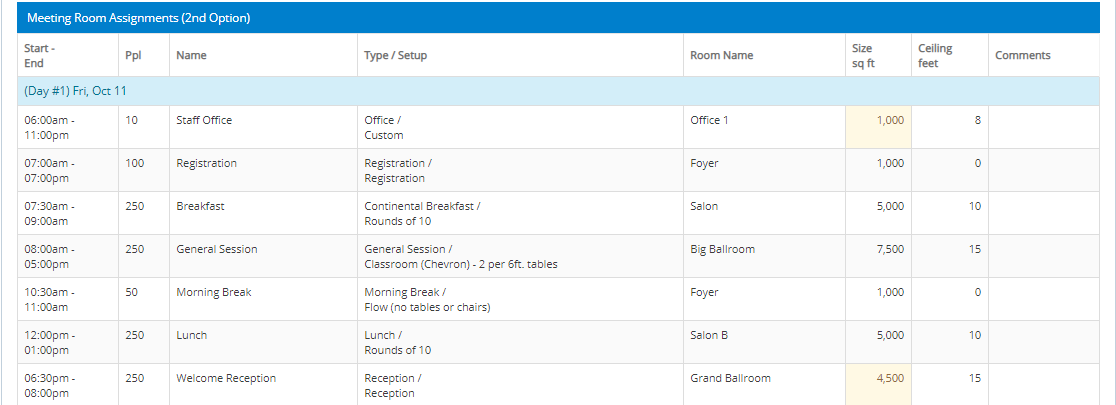This screenshot has height=405, width=1116.
Task: Click the Type / Setup column header
Action: tap(395, 56)
